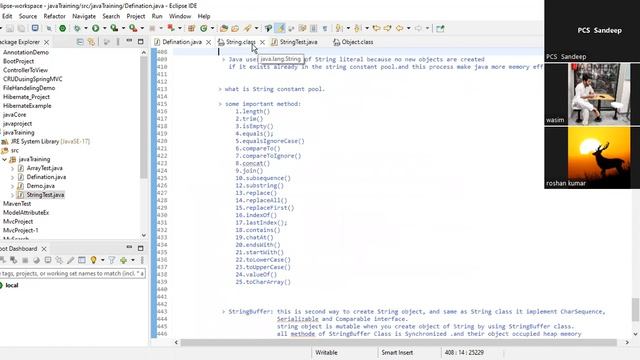The width and height of the screenshot is (640, 360).
Task: Click the Package Explorer vertical scrollbar
Action: [x=144, y=118]
